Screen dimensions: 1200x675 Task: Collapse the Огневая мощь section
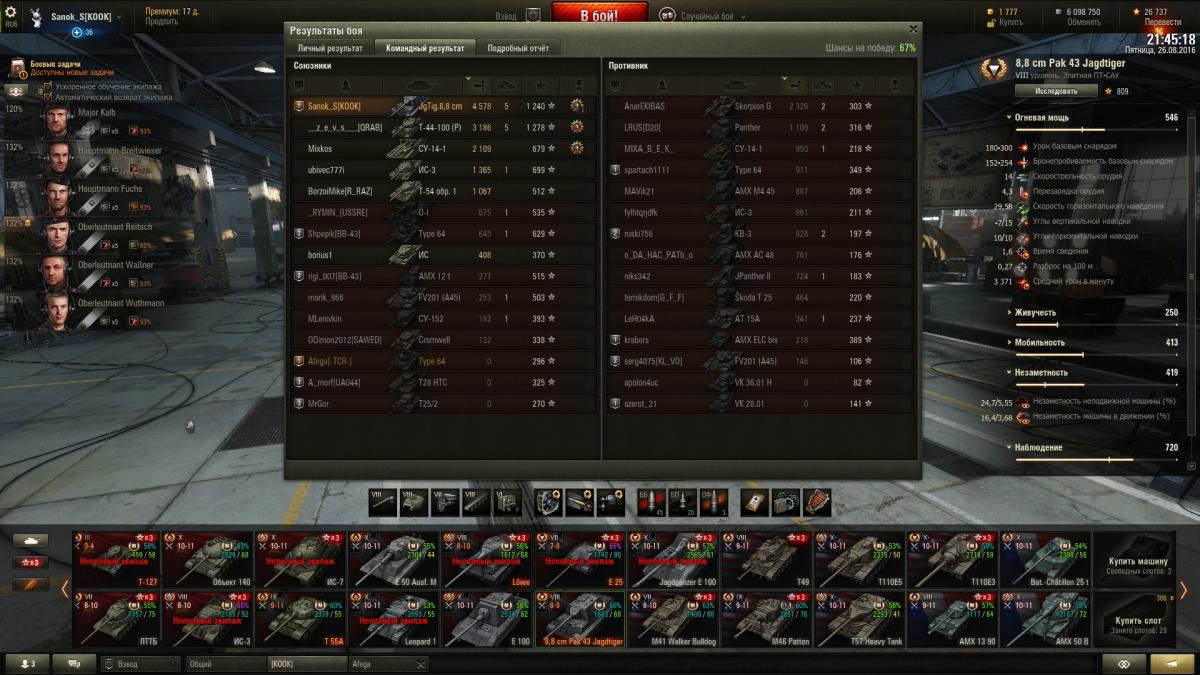(x=1008, y=118)
